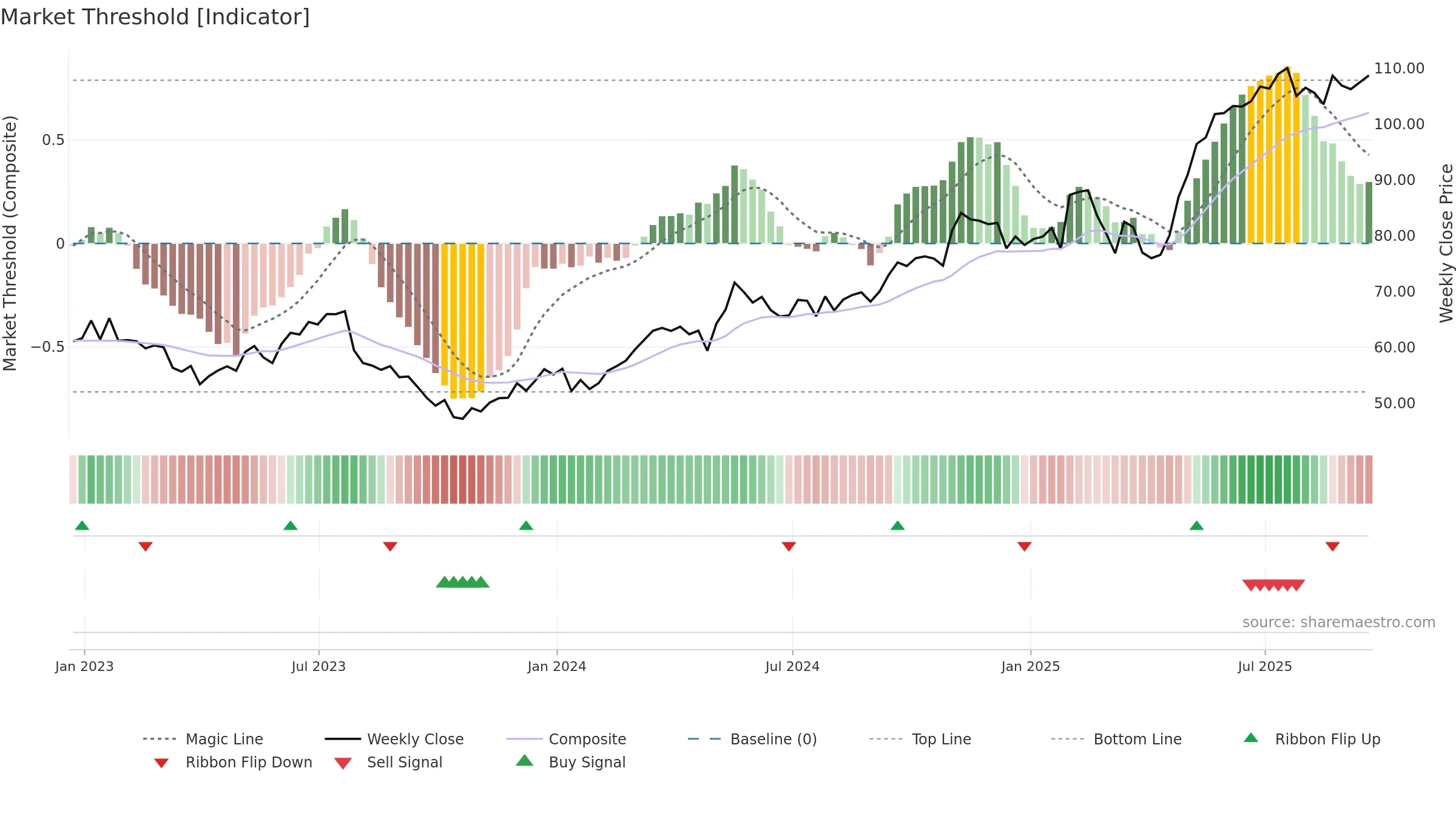Click the Jul 2023 axis label

click(x=318, y=666)
